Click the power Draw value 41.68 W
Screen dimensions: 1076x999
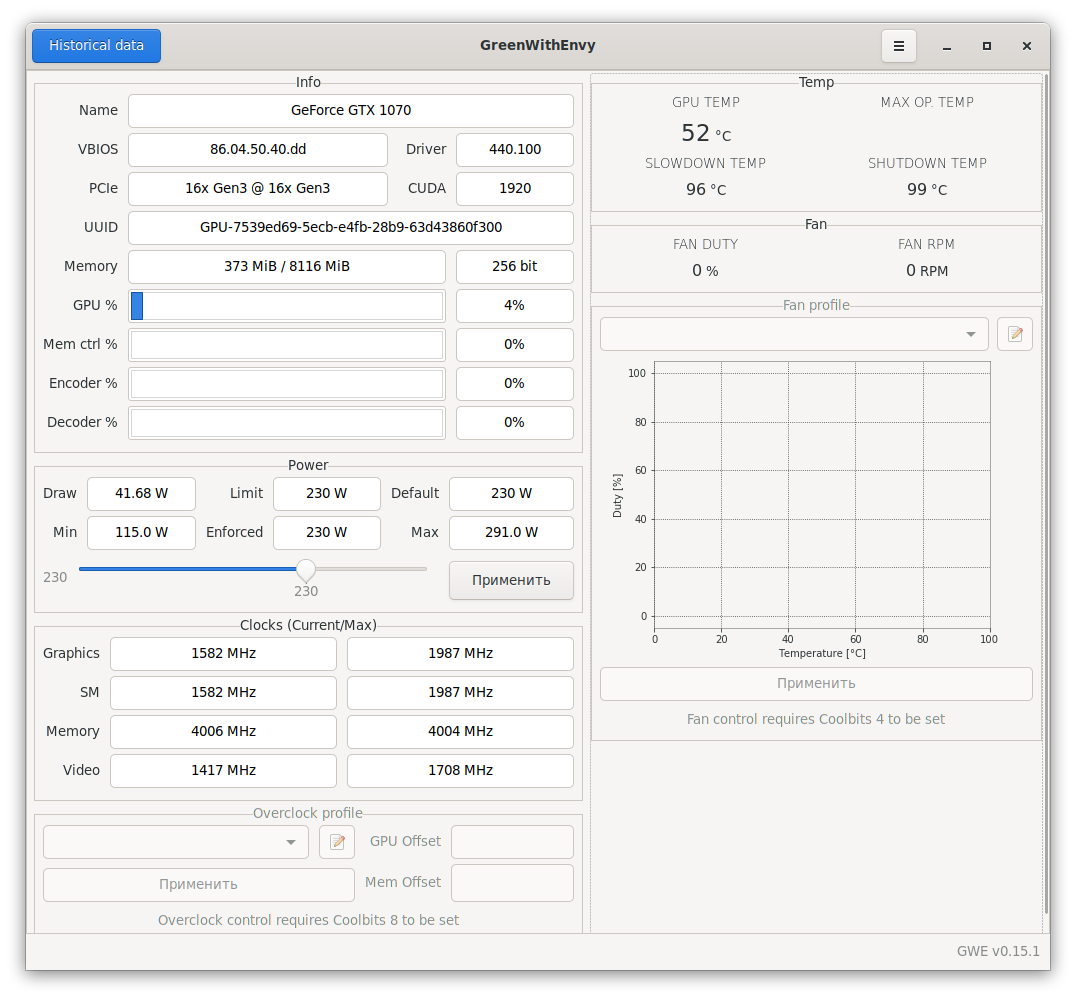click(x=141, y=494)
